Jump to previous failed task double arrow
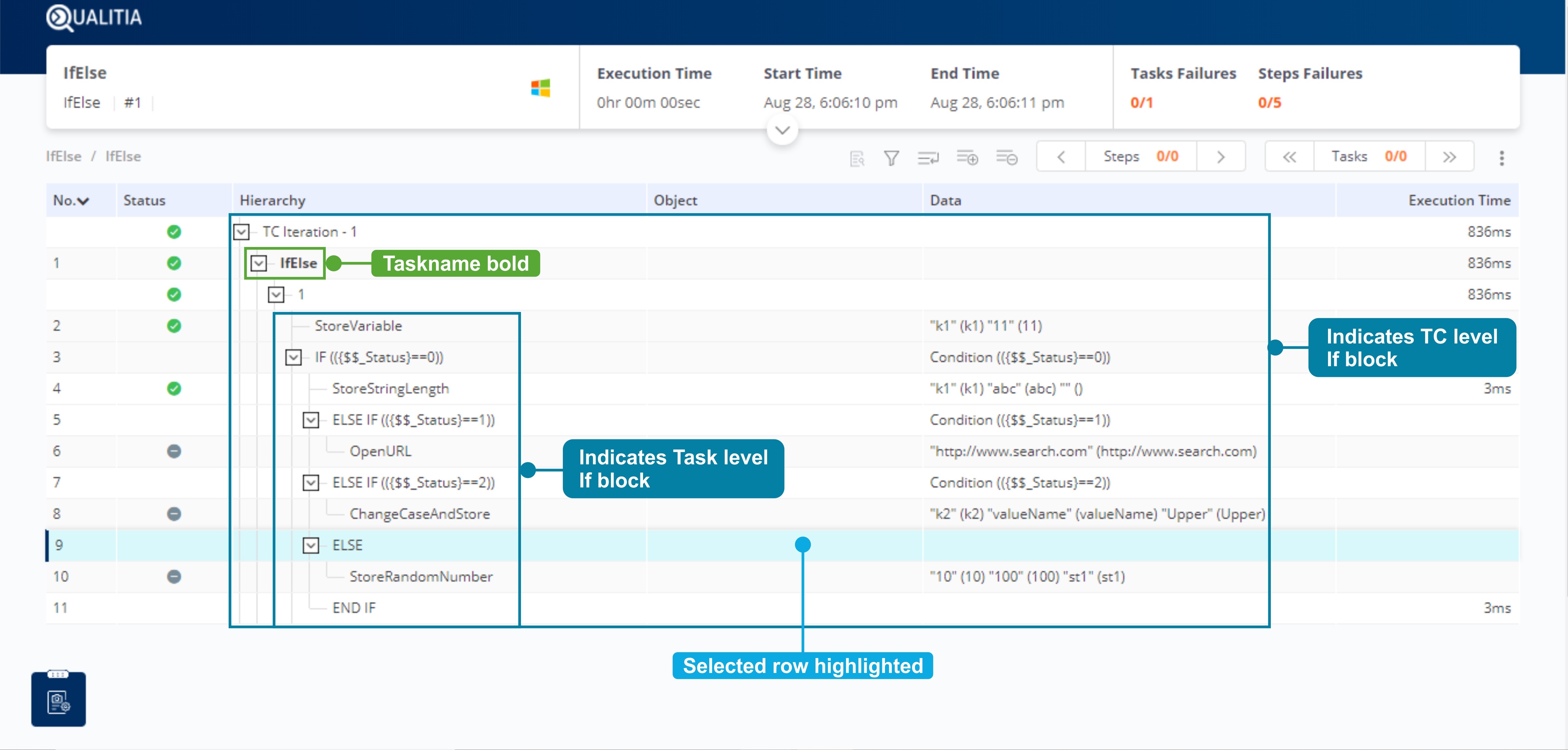 1289,157
